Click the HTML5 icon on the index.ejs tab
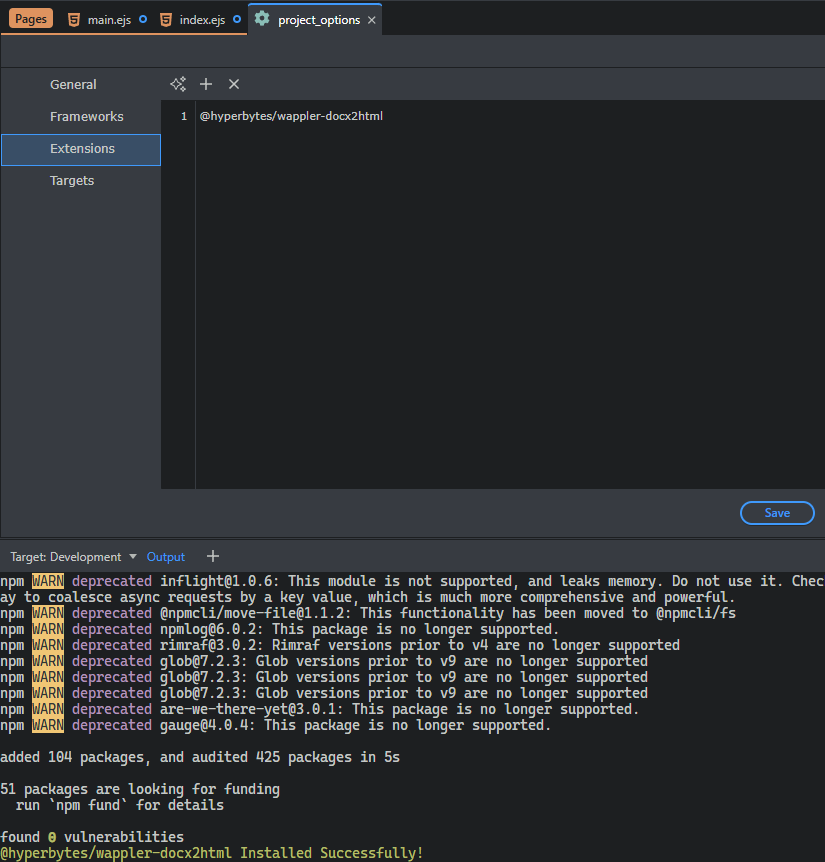This screenshot has width=825, height=862. (x=166, y=19)
